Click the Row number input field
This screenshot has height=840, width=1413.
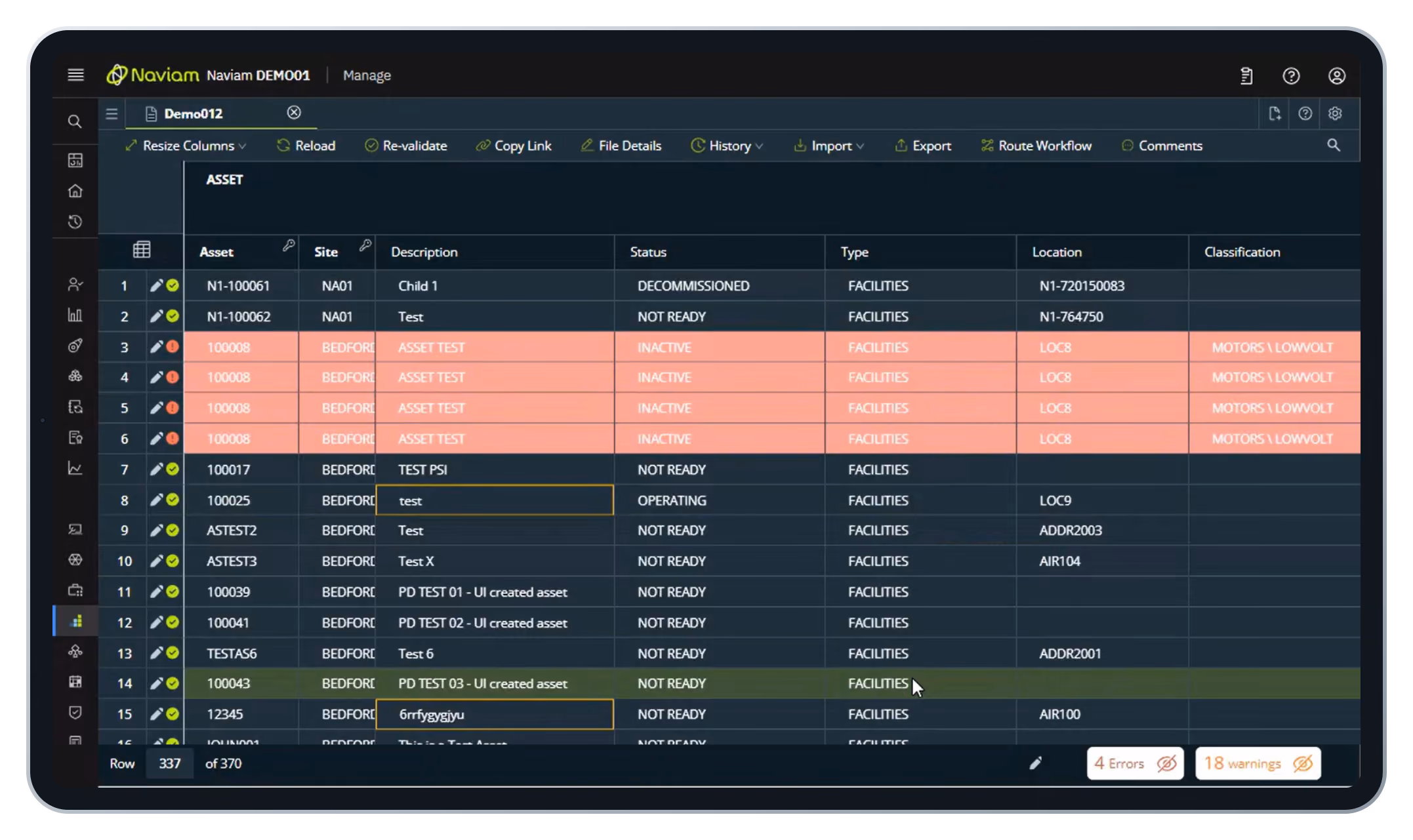coord(170,763)
